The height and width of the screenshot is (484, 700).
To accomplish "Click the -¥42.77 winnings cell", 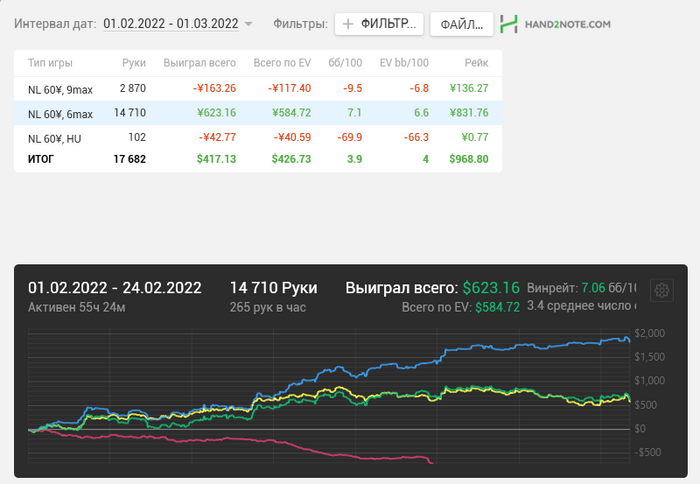I will click(x=217, y=137).
